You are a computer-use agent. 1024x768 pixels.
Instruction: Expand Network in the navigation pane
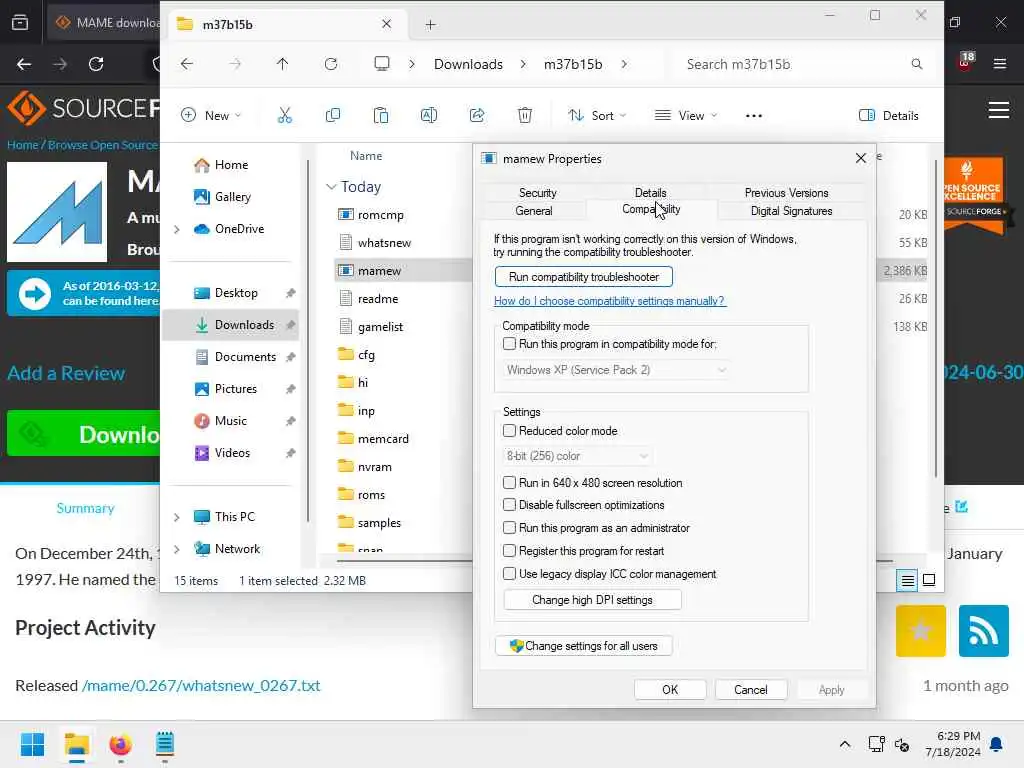point(176,549)
